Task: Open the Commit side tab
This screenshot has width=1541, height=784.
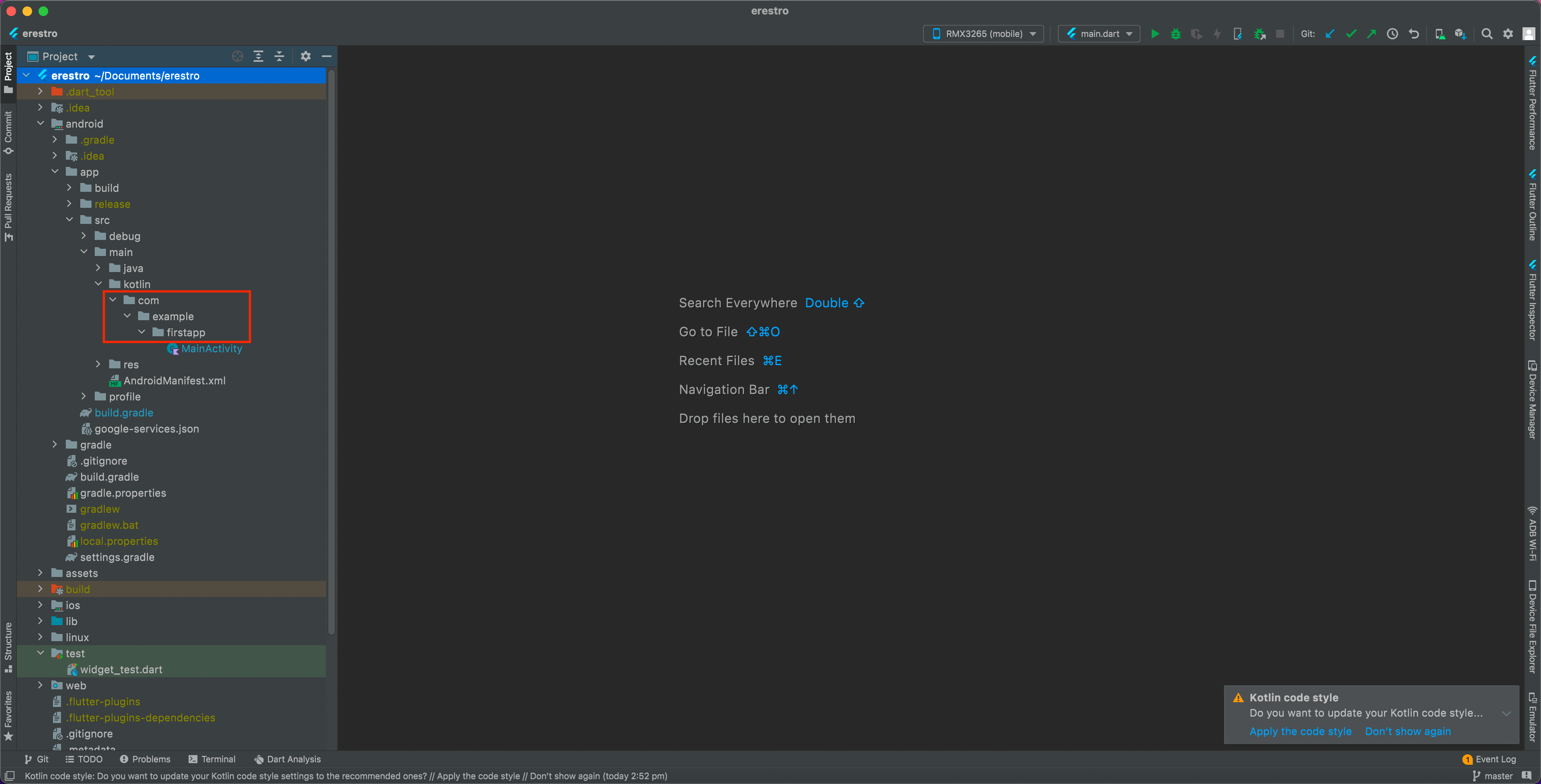Action: (x=8, y=132)
